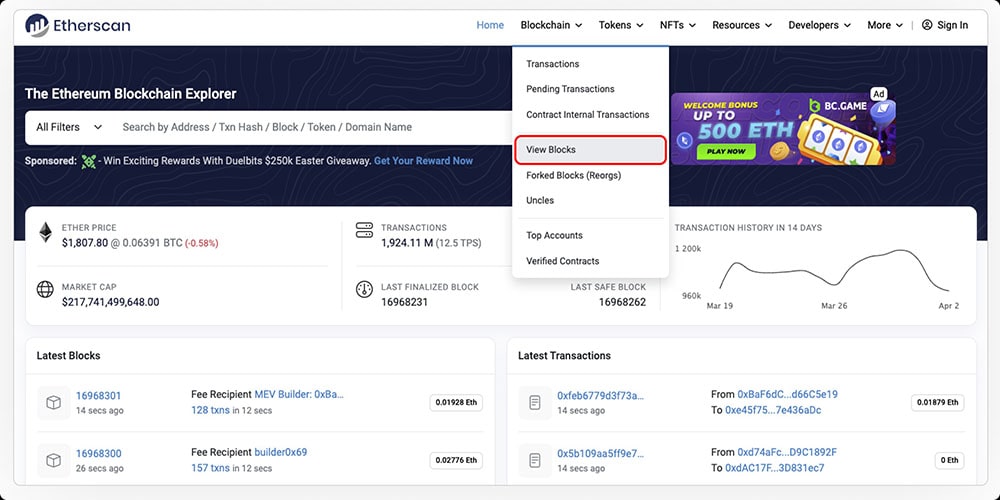This screenshot has height=500, width=1000.
Task: Select Verified Contracts menu entry
Action: tap(562, 261)
